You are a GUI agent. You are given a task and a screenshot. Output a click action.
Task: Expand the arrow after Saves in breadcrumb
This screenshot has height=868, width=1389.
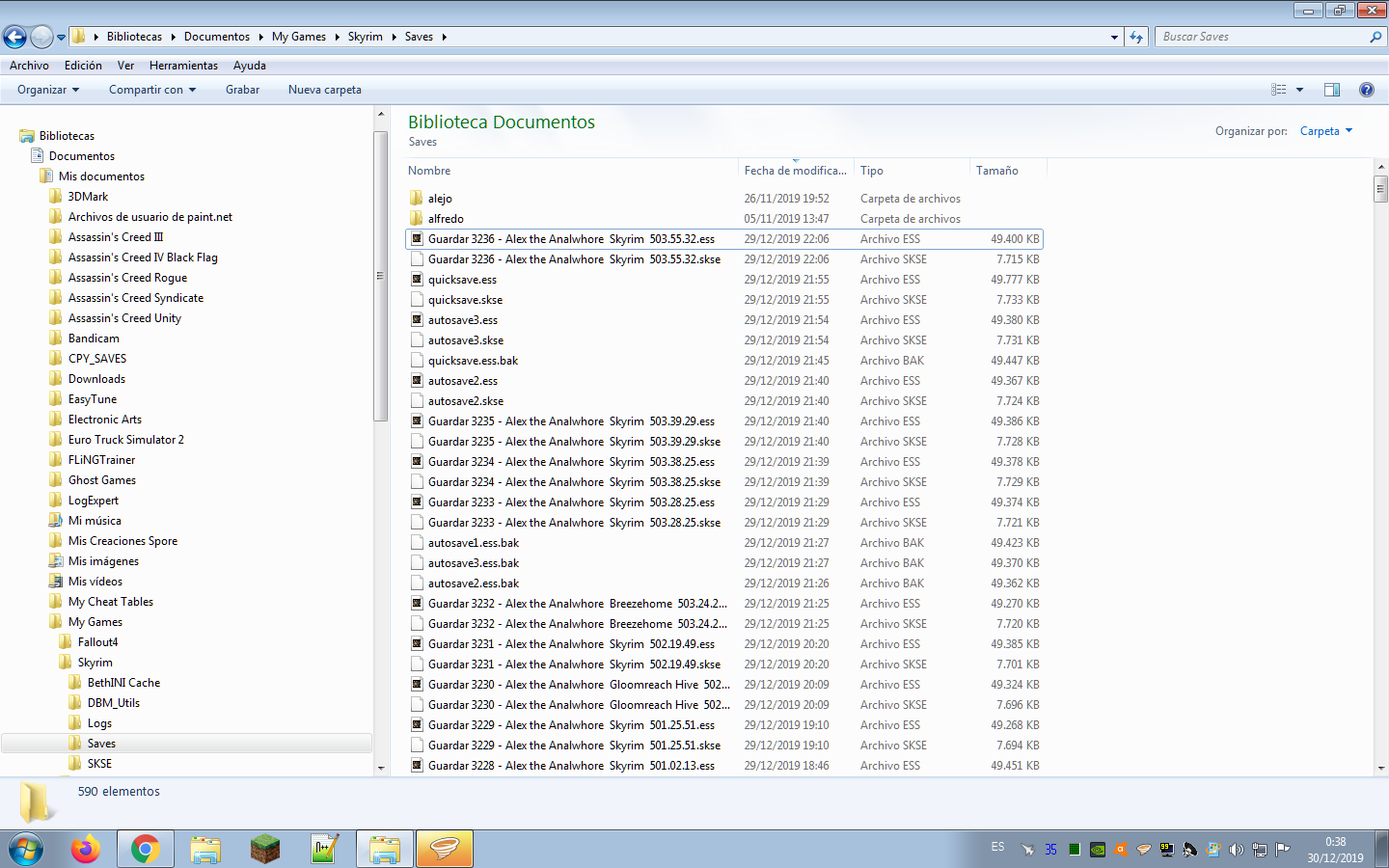(x=444, y=37)
